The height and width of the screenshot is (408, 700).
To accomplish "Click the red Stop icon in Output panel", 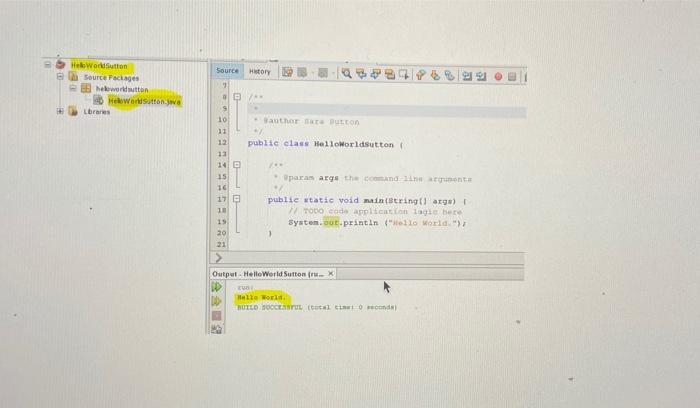I will point(217,316).
